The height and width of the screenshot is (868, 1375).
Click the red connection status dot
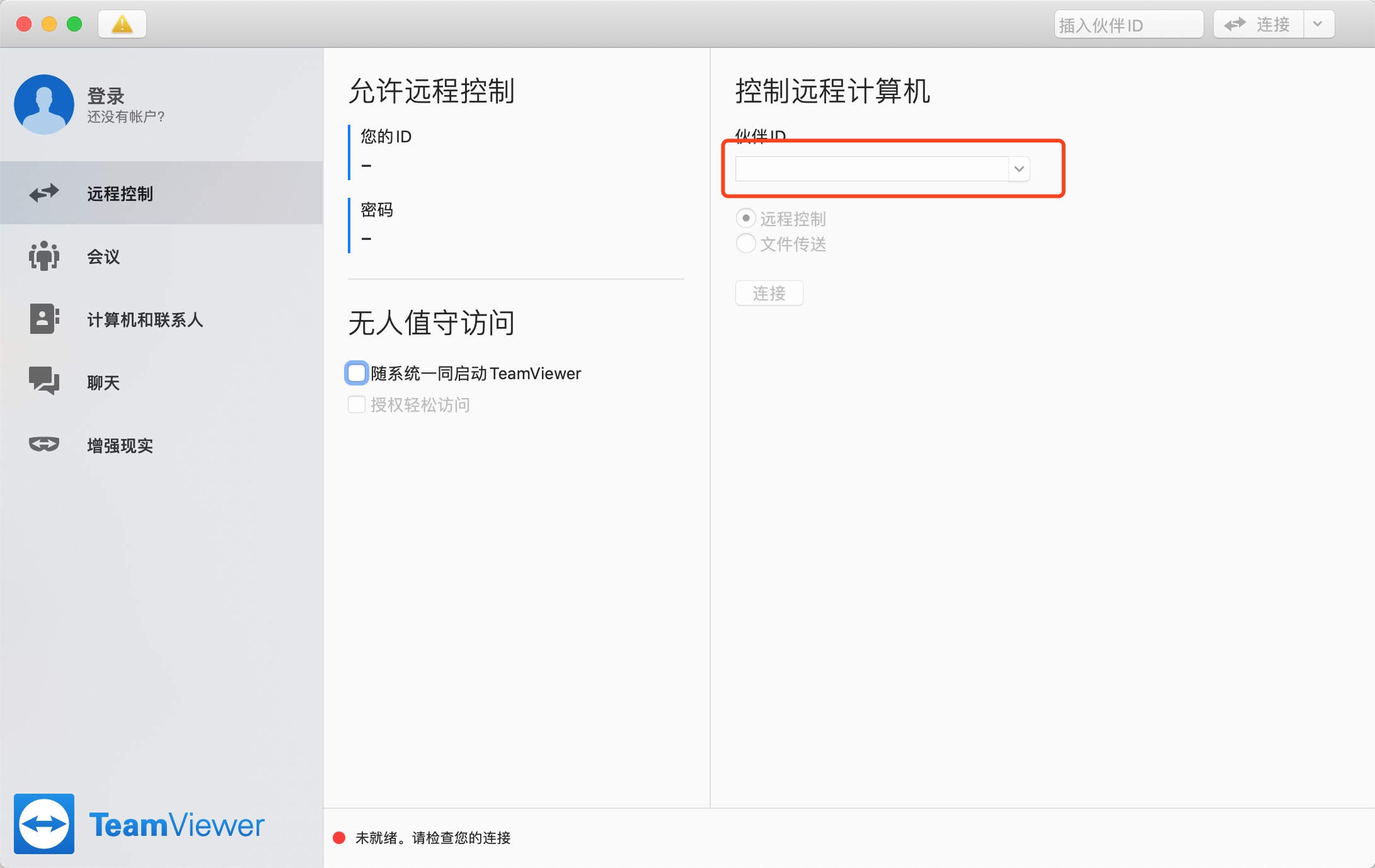click(x=339, y=838)
